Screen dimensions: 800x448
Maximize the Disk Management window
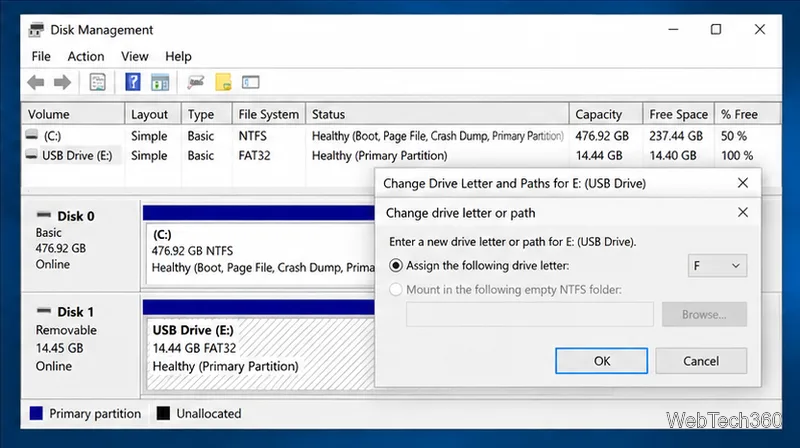click(x=716, y=30)
